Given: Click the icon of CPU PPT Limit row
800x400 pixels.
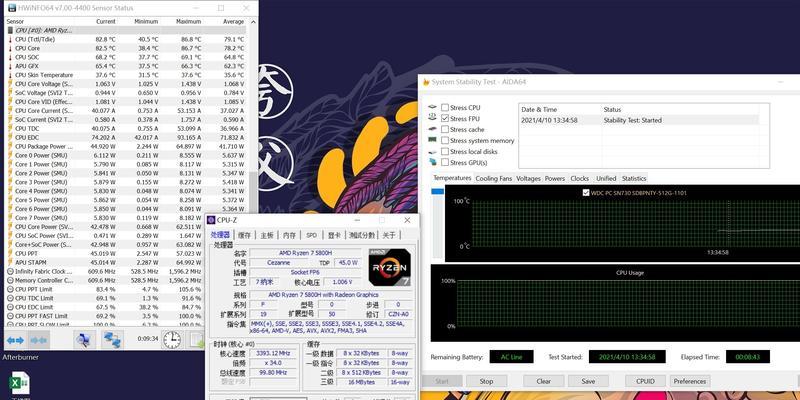Looking at the screenshot, I should click(10, 289).
